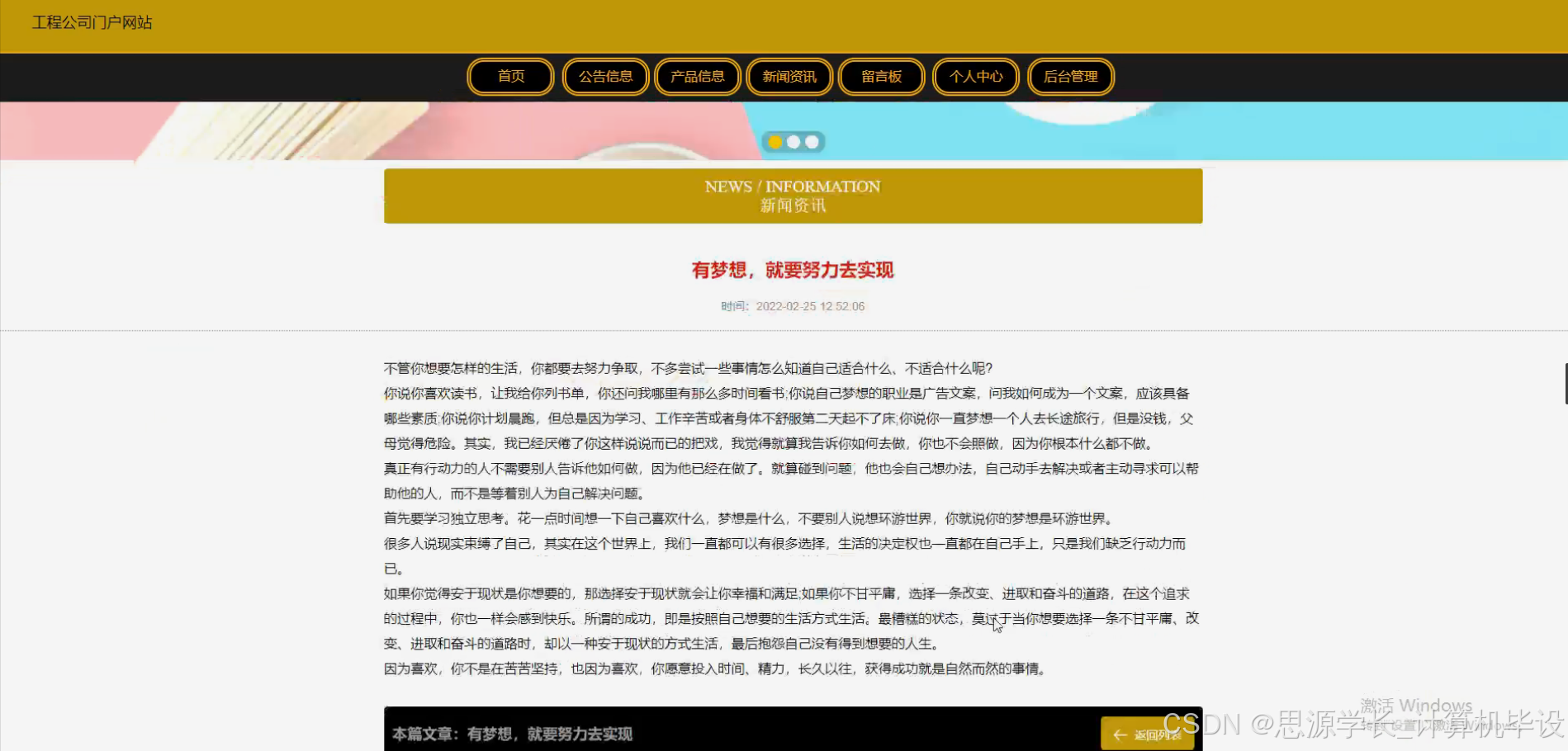The image size is (1568, 751).
Task: Click site title 工程公司门户网站
Action: [92, 22]
